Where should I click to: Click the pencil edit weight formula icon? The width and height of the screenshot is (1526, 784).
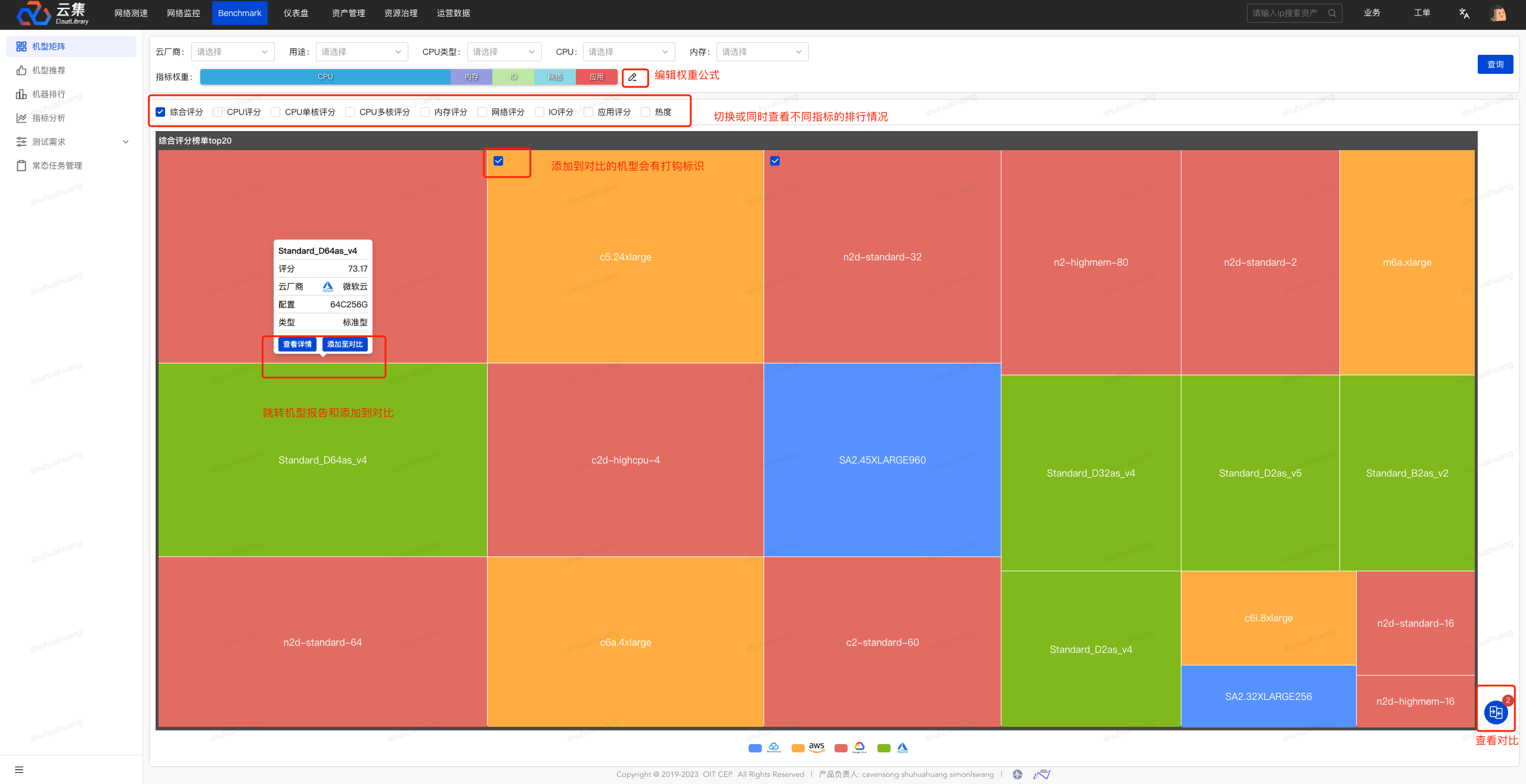(x=632, y=77)
